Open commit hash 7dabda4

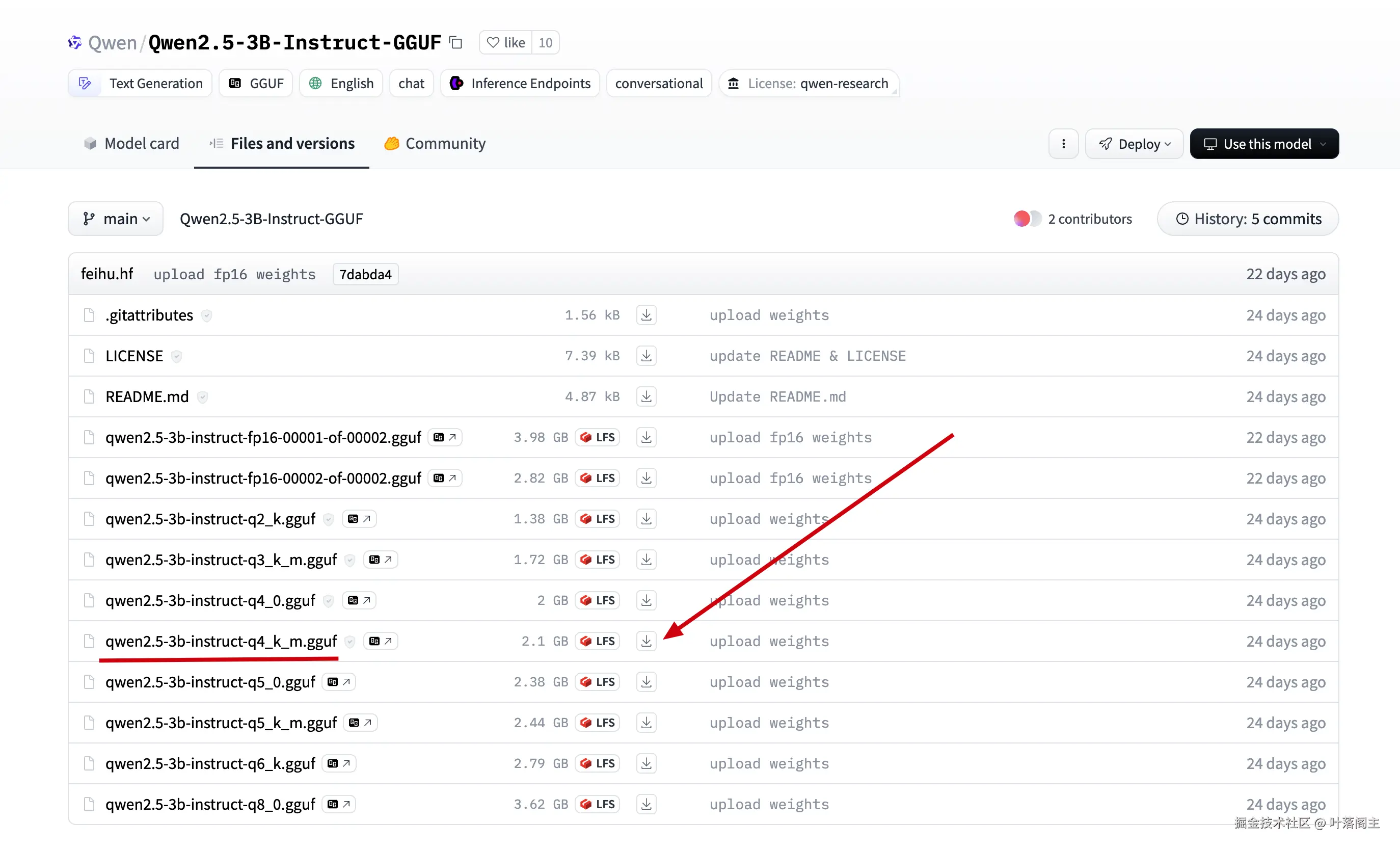[x=365, y=275]
